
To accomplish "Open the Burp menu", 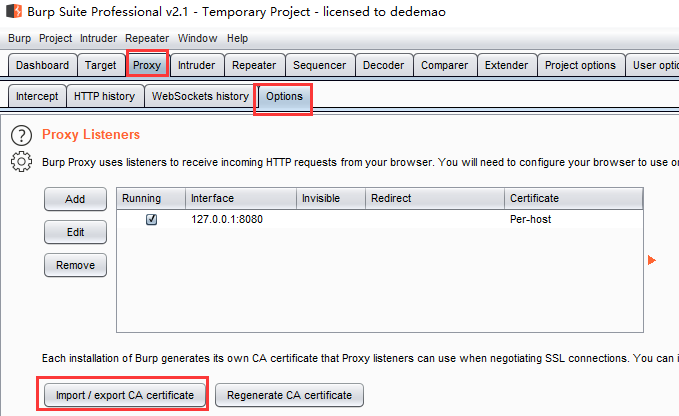I will point(19,38).
